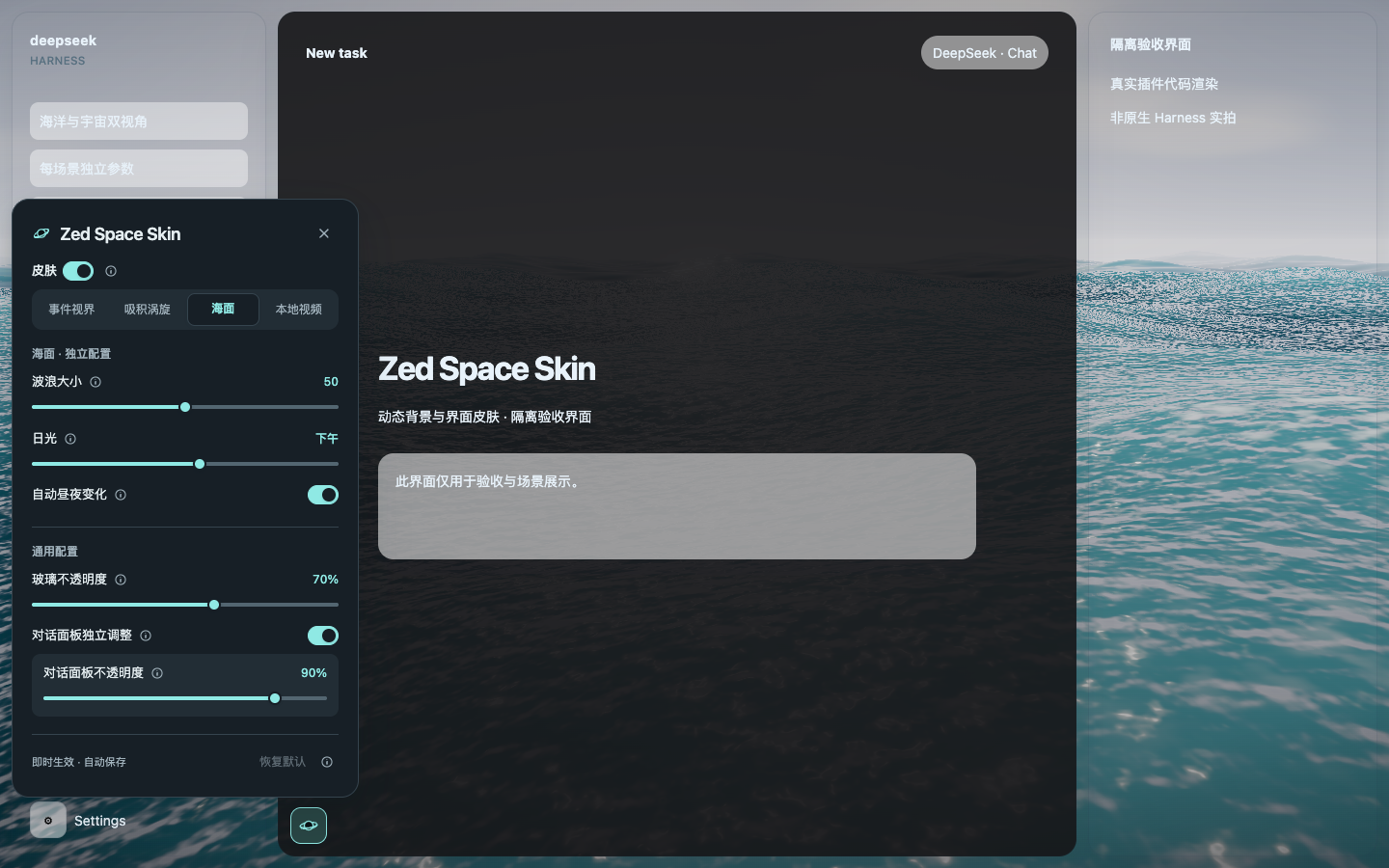The height and width of the screenshot is (868, 1389).
Task: Click the 即时生效 · 自动保存 footer text
Action: pos(79,762)
